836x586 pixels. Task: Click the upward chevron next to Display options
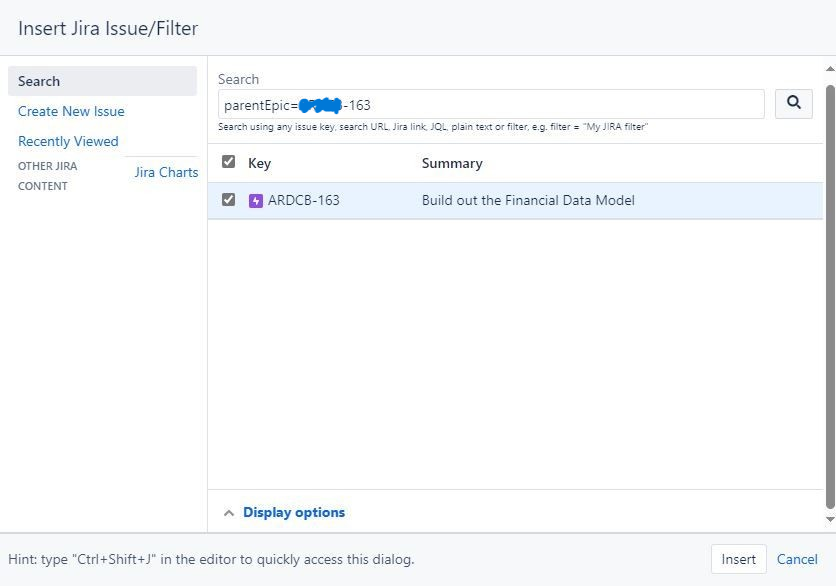pos(229,511)
